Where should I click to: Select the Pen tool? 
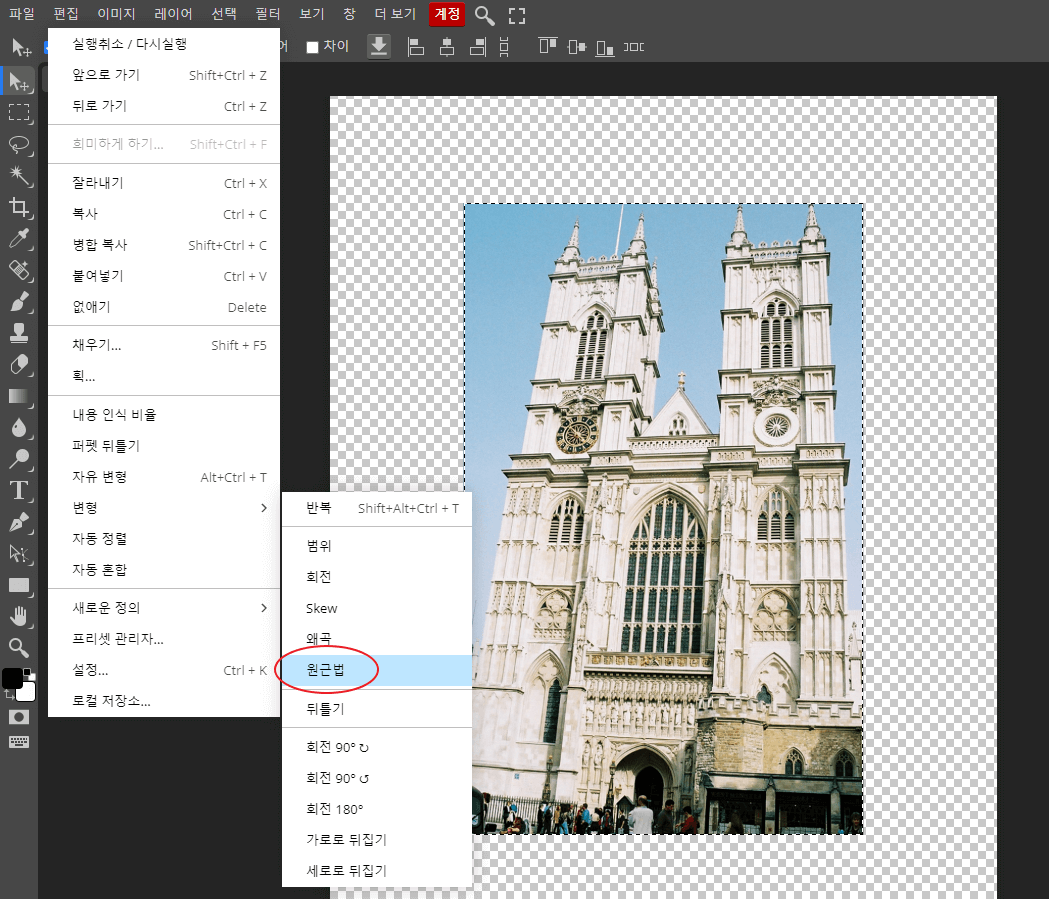tap(19, 522)
